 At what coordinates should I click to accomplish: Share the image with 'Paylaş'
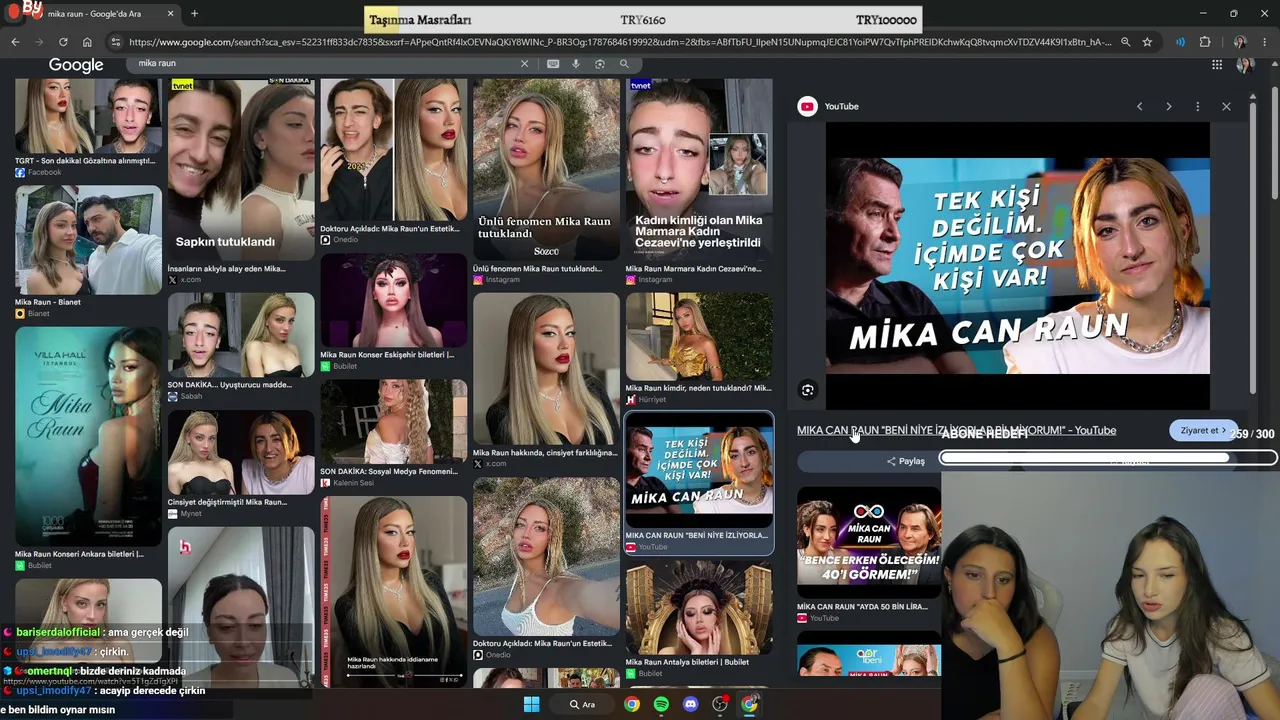tap(905, 461)
